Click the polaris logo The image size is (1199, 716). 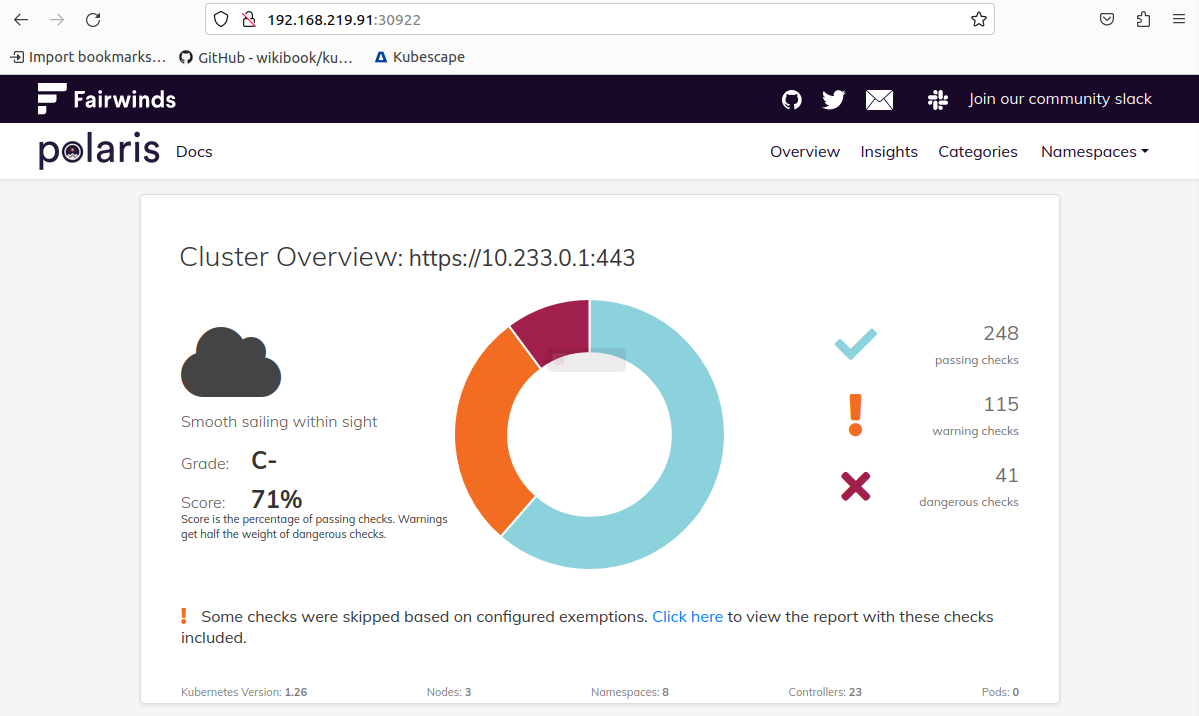pos(99,150)
